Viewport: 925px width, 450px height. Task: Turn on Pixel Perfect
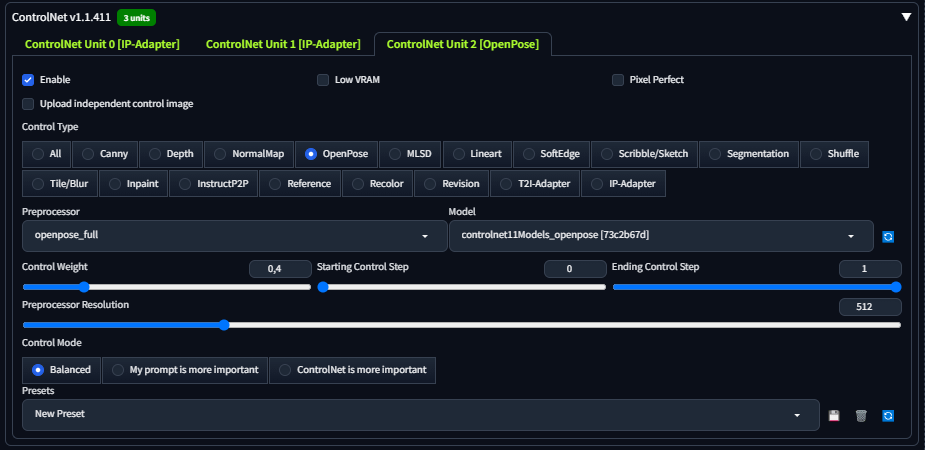[x=618, y=80]
